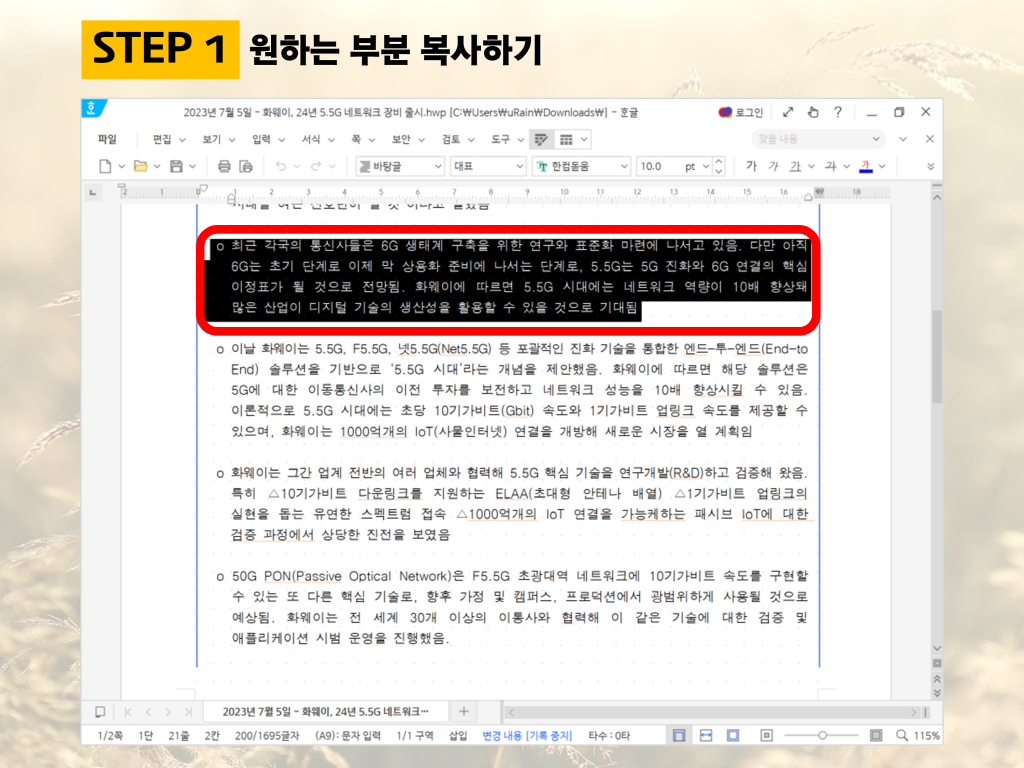Open Print Preview icon
The image size is (1024, 768).
pyautogui.click(x=246, y=167)
